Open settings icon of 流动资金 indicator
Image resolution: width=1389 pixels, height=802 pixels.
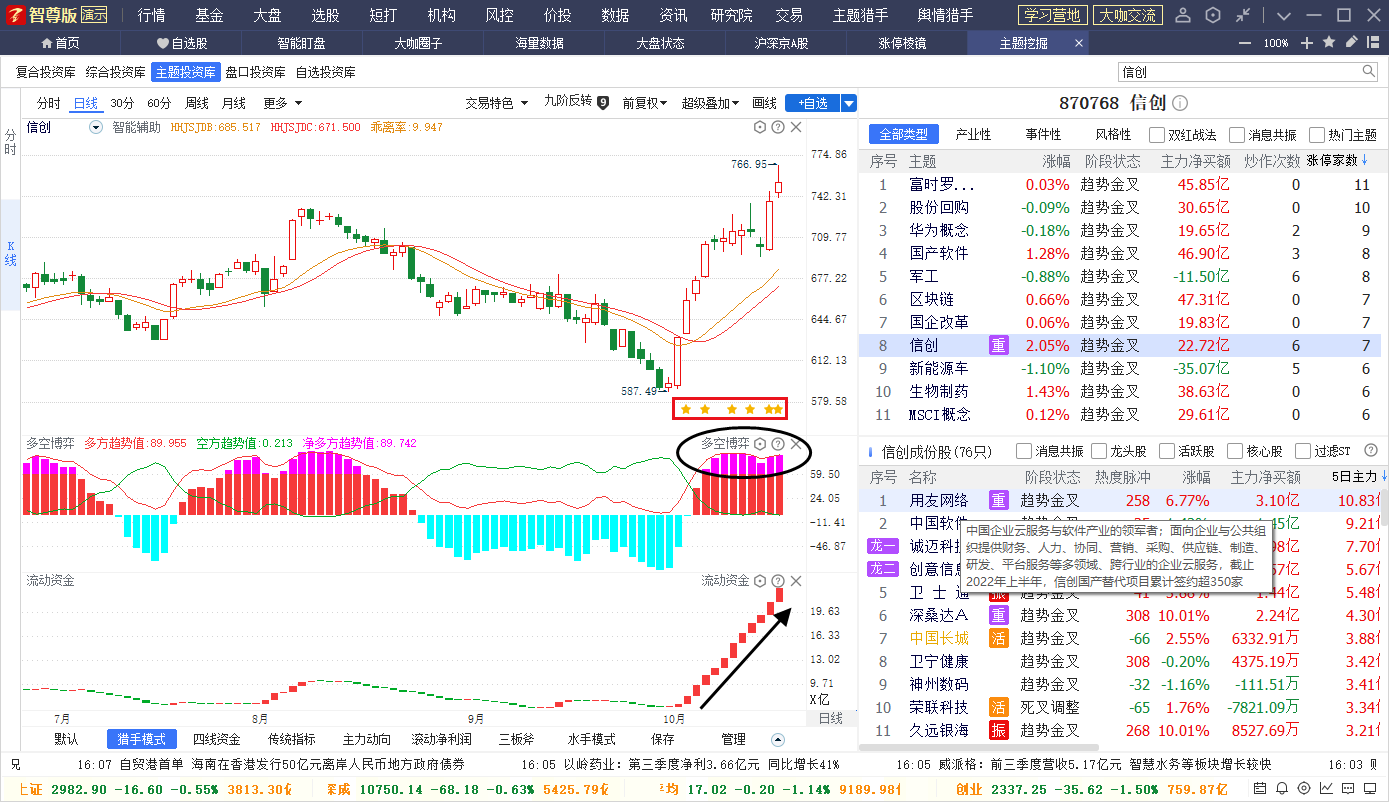(x=760, y=581)
